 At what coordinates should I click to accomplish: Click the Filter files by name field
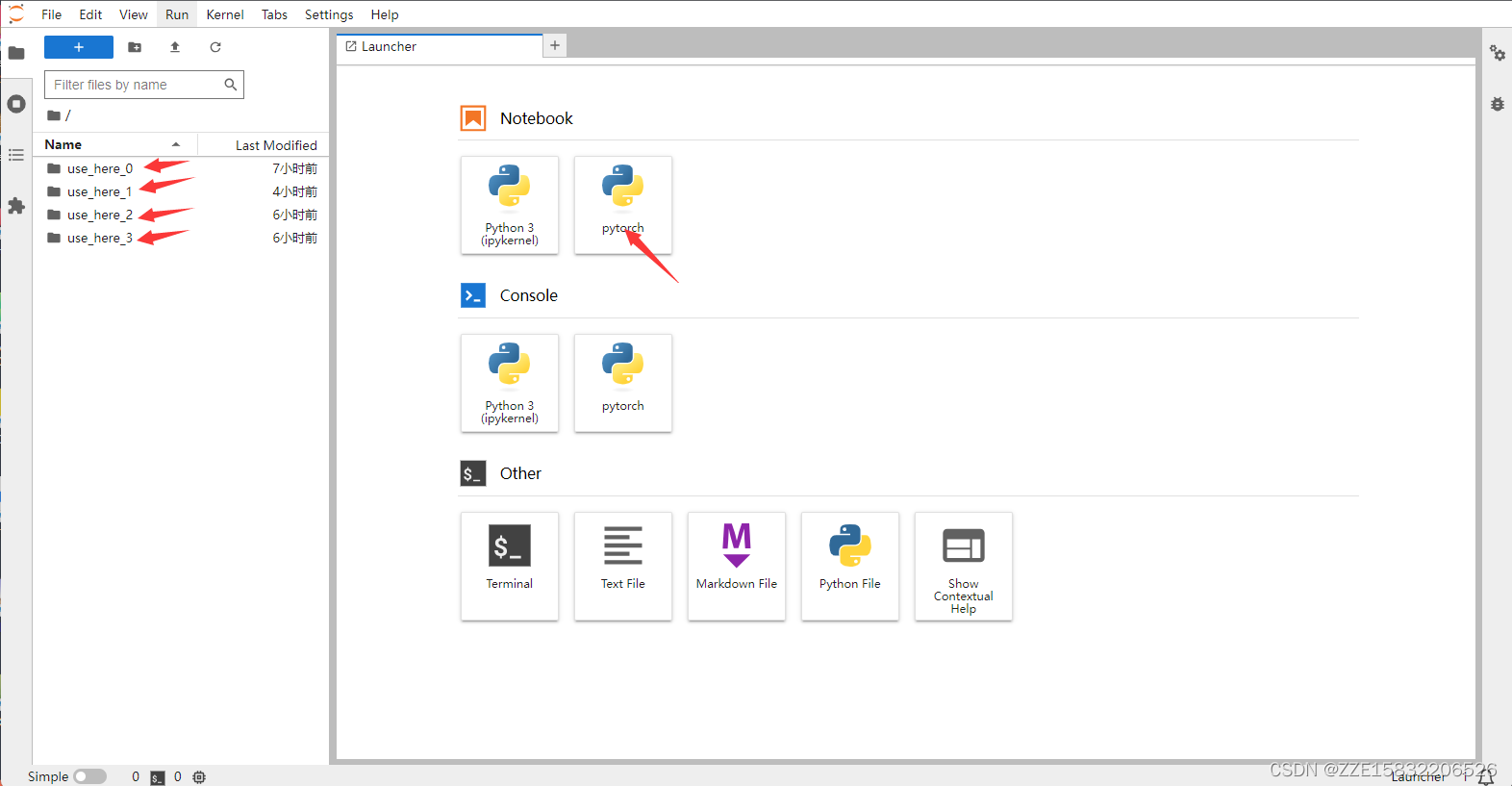click(144, 85)
